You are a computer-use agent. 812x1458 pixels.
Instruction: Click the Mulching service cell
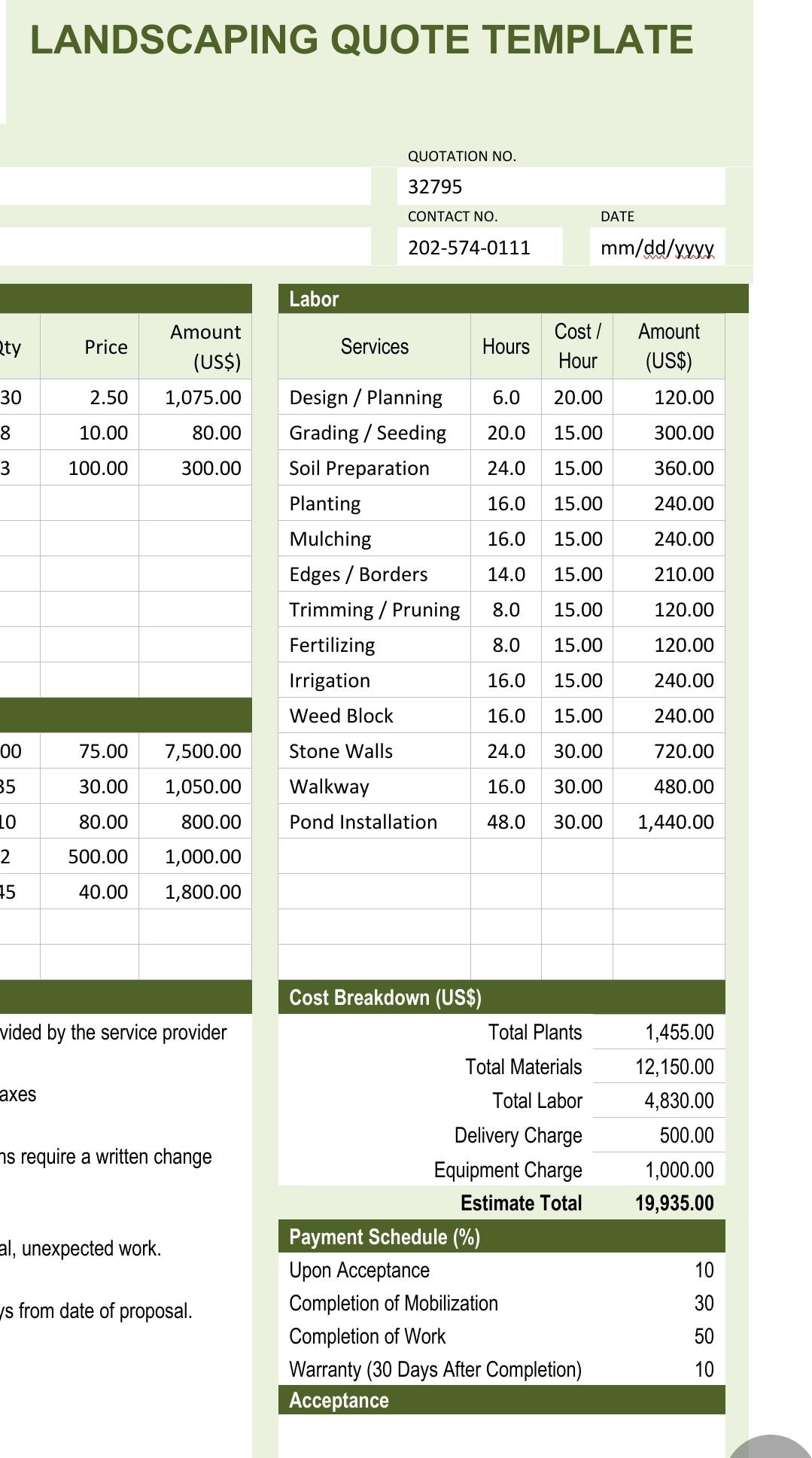374,539
